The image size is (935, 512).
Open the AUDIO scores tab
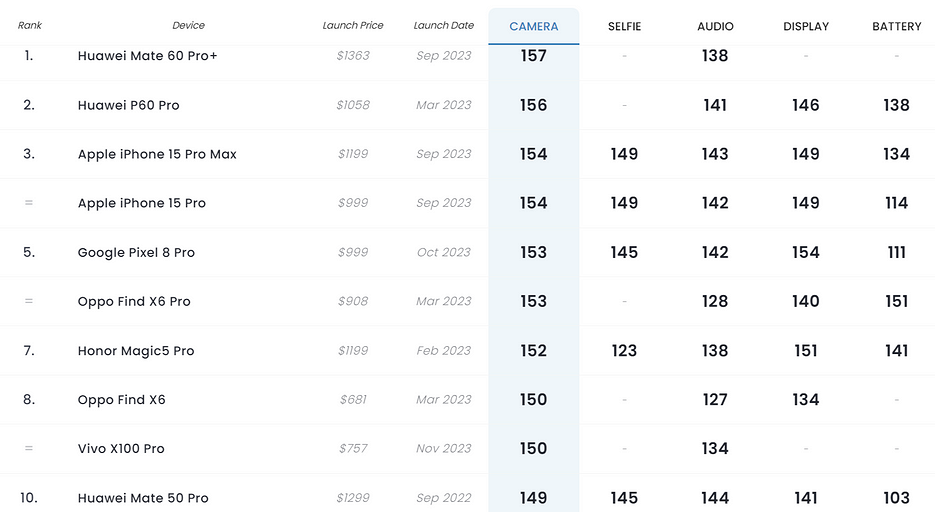pyautogui.click(x=715, y=26)
